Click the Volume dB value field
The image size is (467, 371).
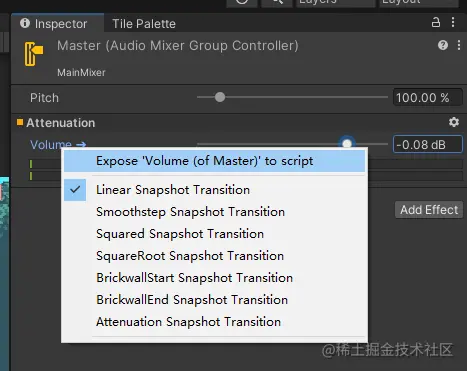point(428,144)
